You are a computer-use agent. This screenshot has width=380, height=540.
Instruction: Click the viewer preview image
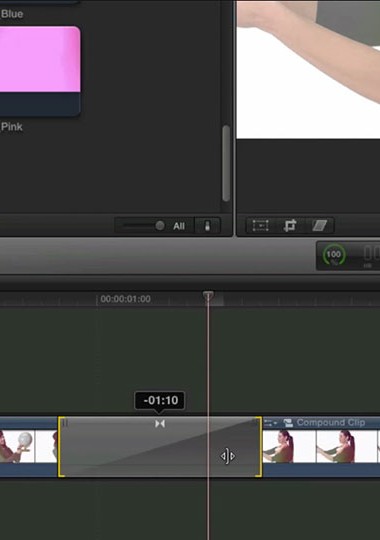308,70
